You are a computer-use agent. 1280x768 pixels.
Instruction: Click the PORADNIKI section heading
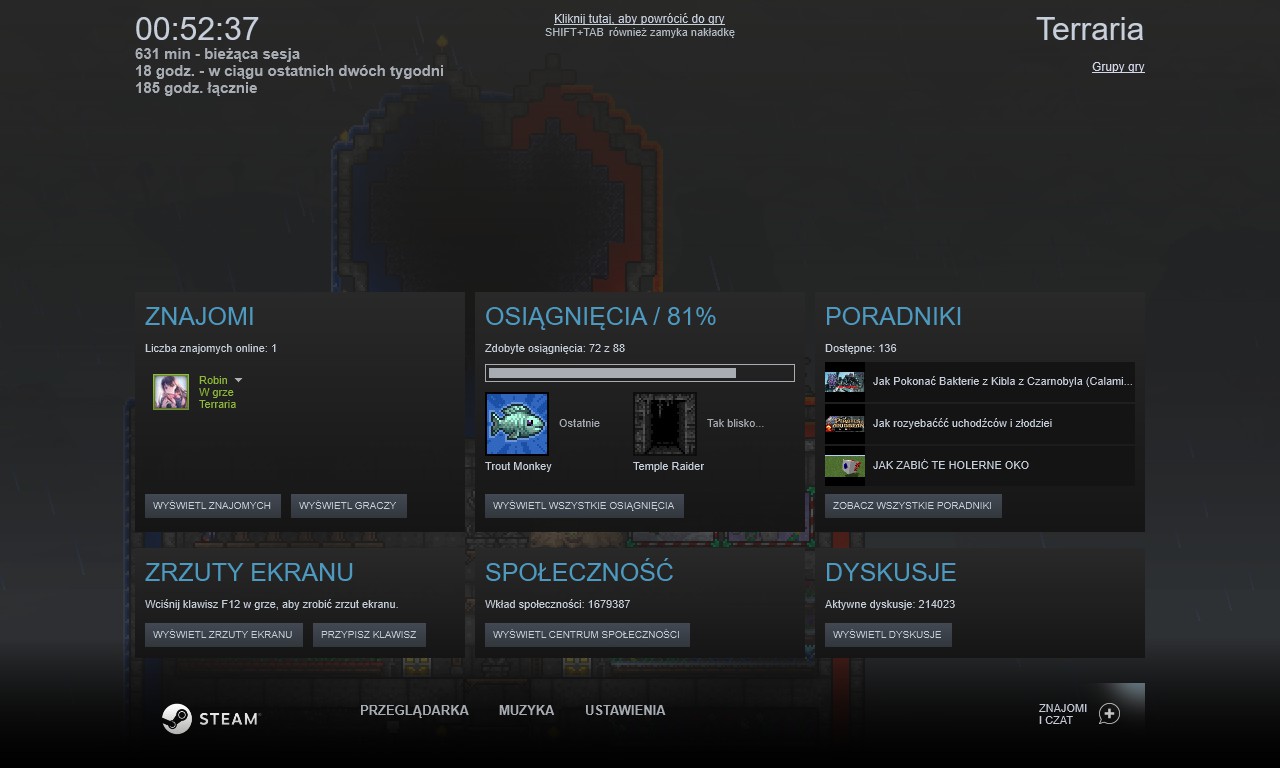point(893,316)
